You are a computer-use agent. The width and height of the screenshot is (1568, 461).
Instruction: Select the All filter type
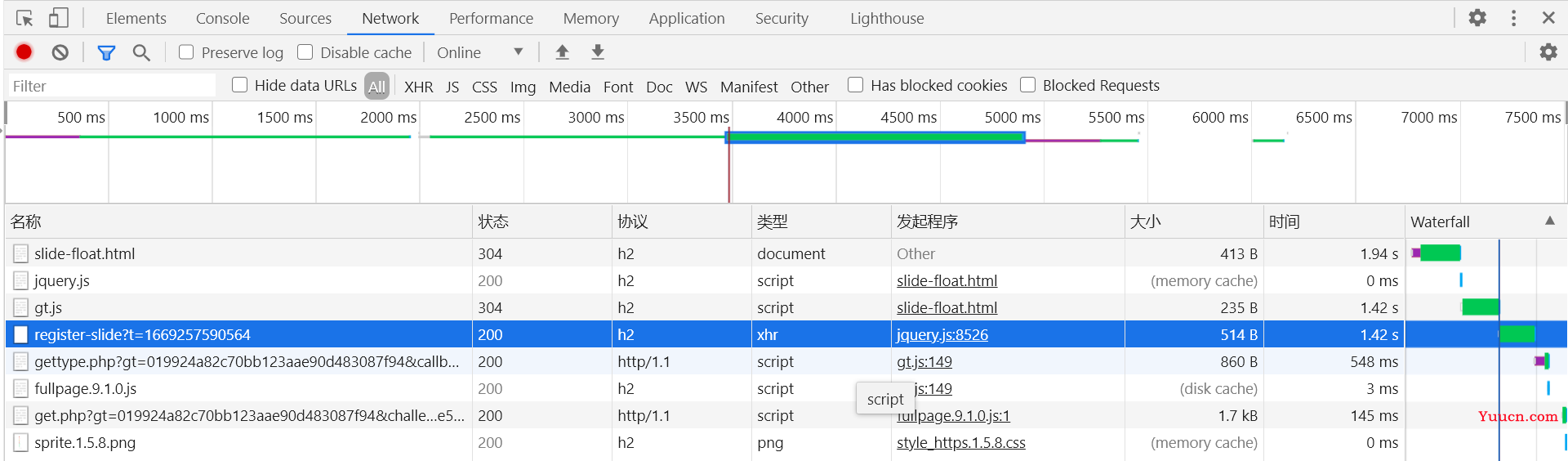(x=376, y=86)
